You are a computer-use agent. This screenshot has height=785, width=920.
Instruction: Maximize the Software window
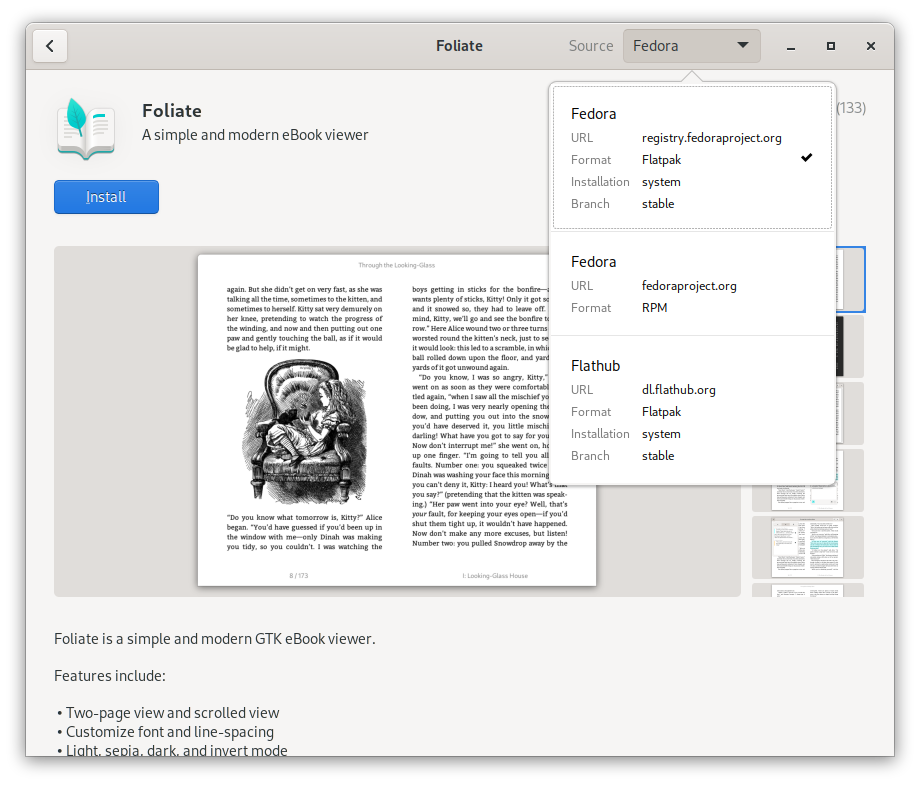coord(830,46)
